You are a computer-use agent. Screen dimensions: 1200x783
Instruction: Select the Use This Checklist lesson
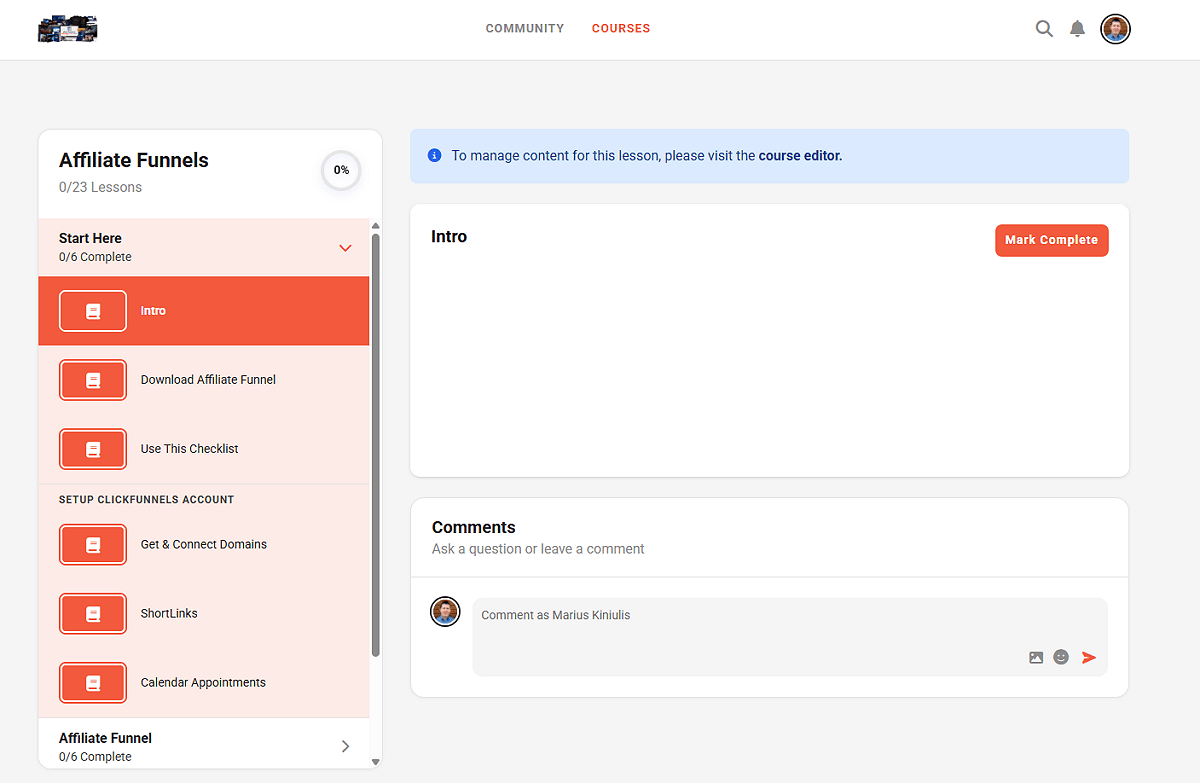point(204,449)
